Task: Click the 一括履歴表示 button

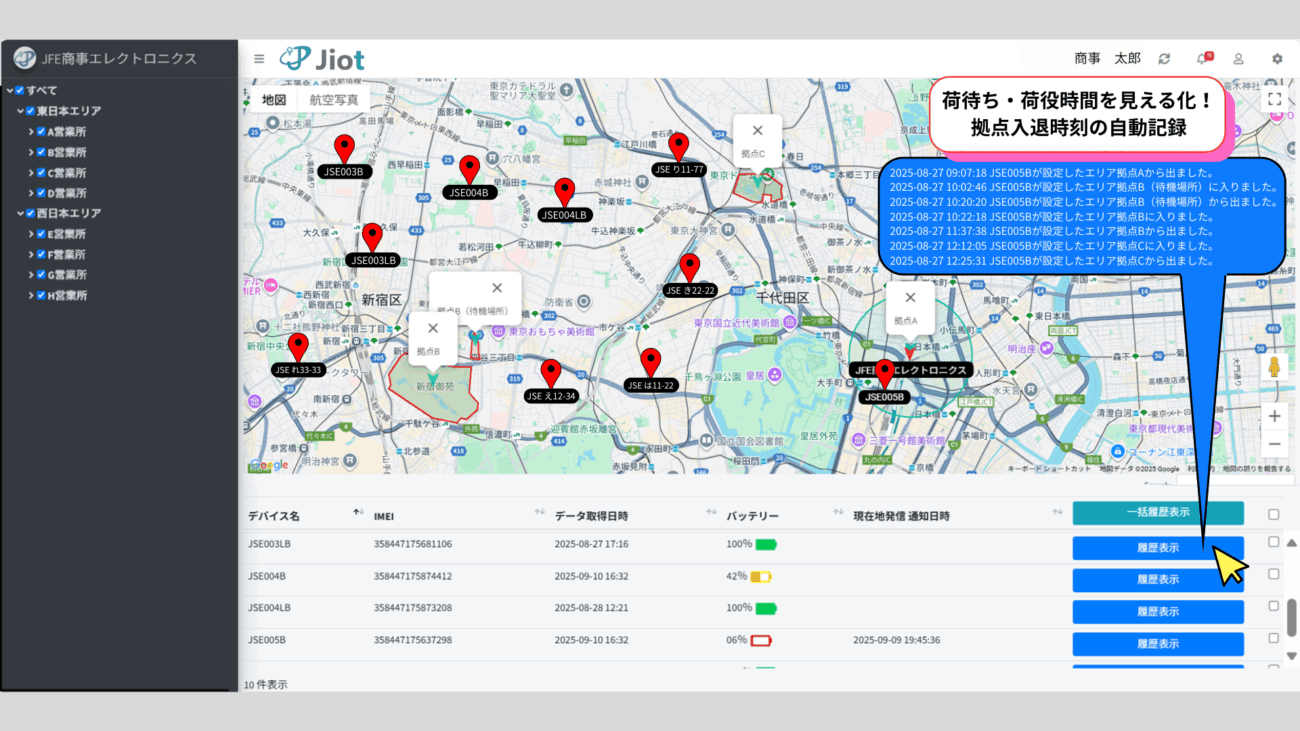Action: [x=1157, y=512]
